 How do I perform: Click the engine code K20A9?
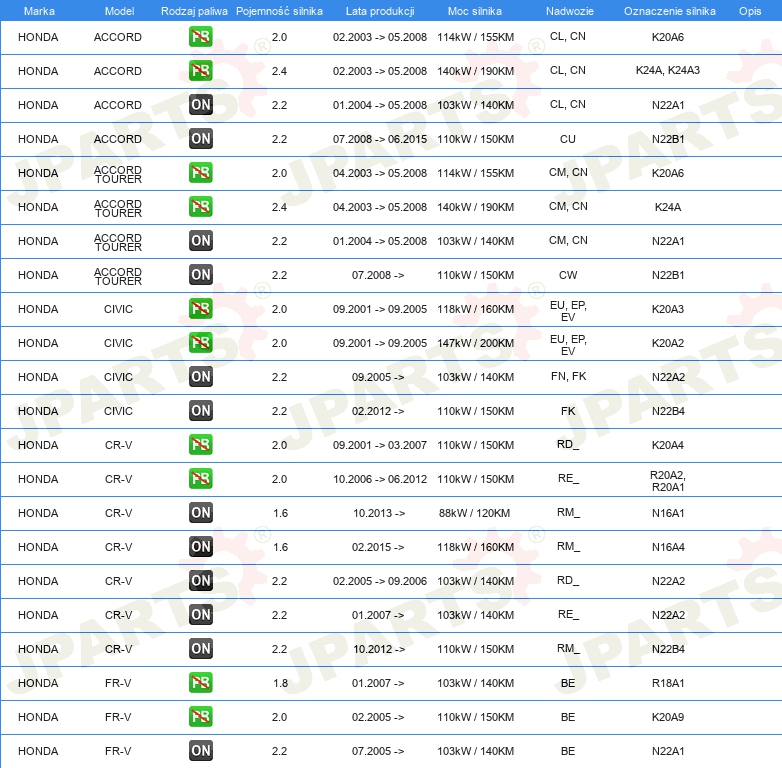click(668, 717)
